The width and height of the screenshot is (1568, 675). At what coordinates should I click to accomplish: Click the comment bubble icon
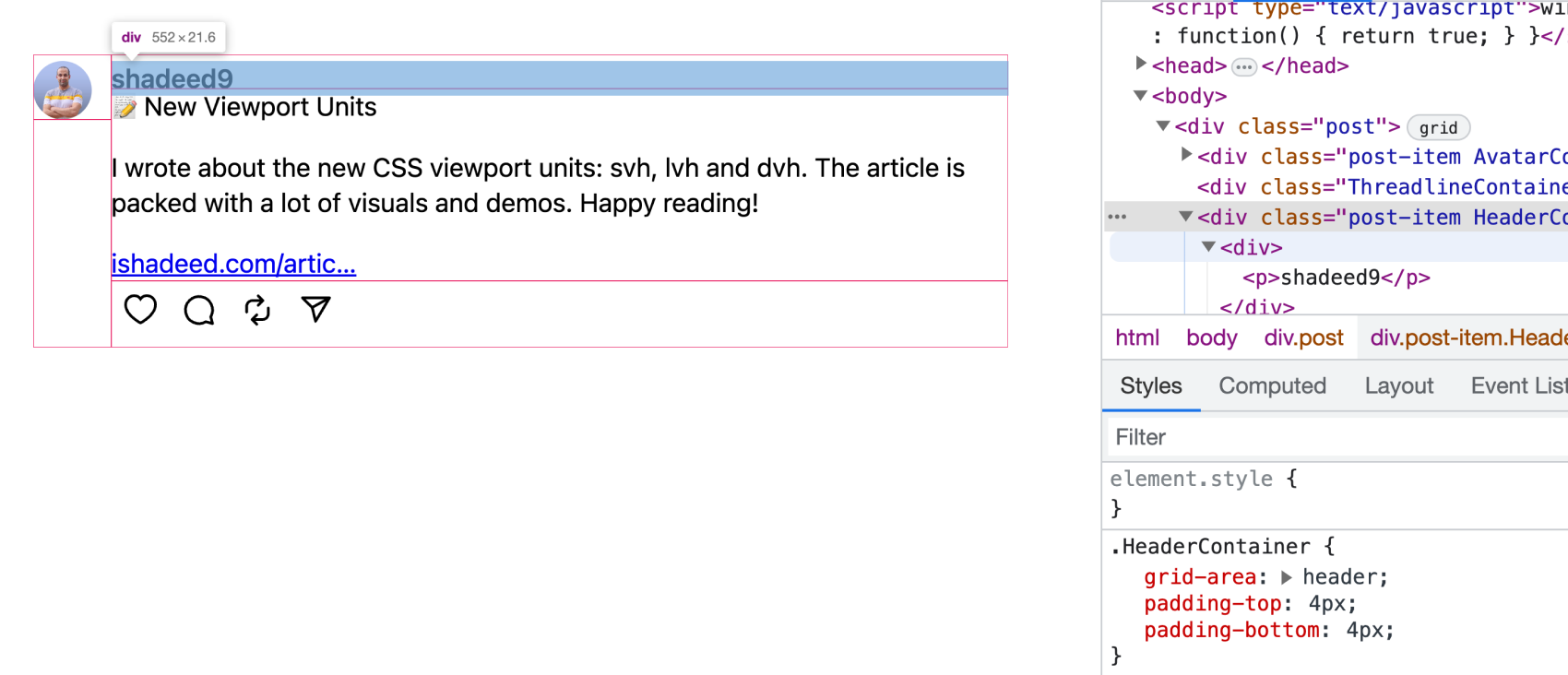(x=199, y=311)
